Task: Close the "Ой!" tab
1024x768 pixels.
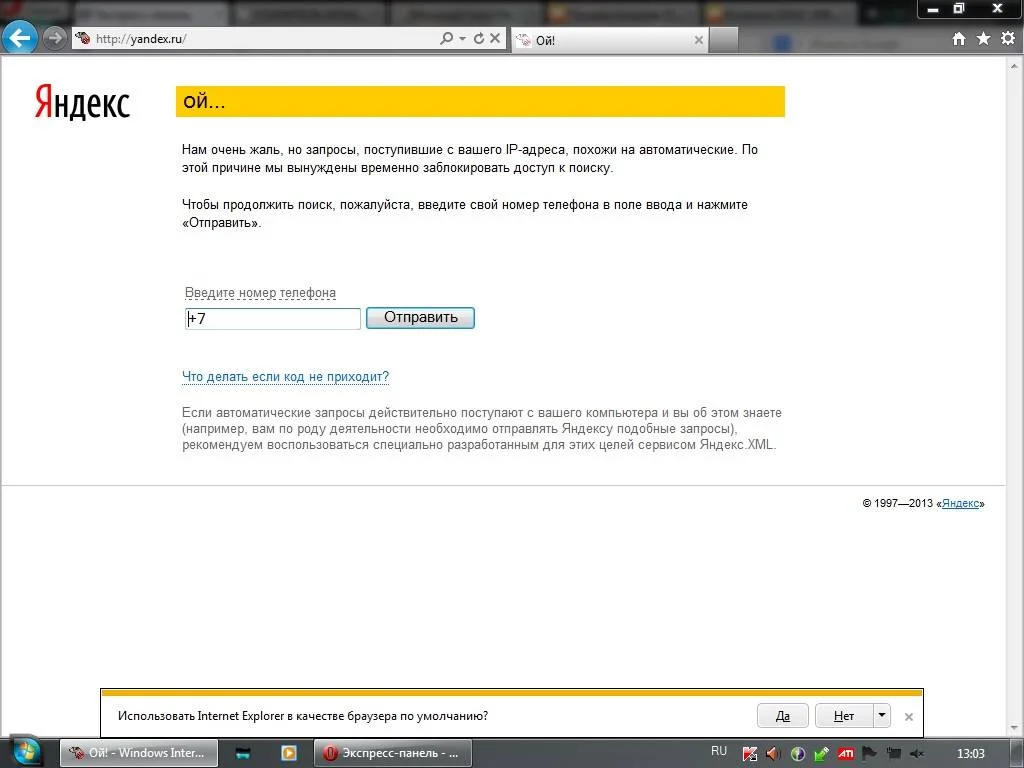Action: [699, 40]
